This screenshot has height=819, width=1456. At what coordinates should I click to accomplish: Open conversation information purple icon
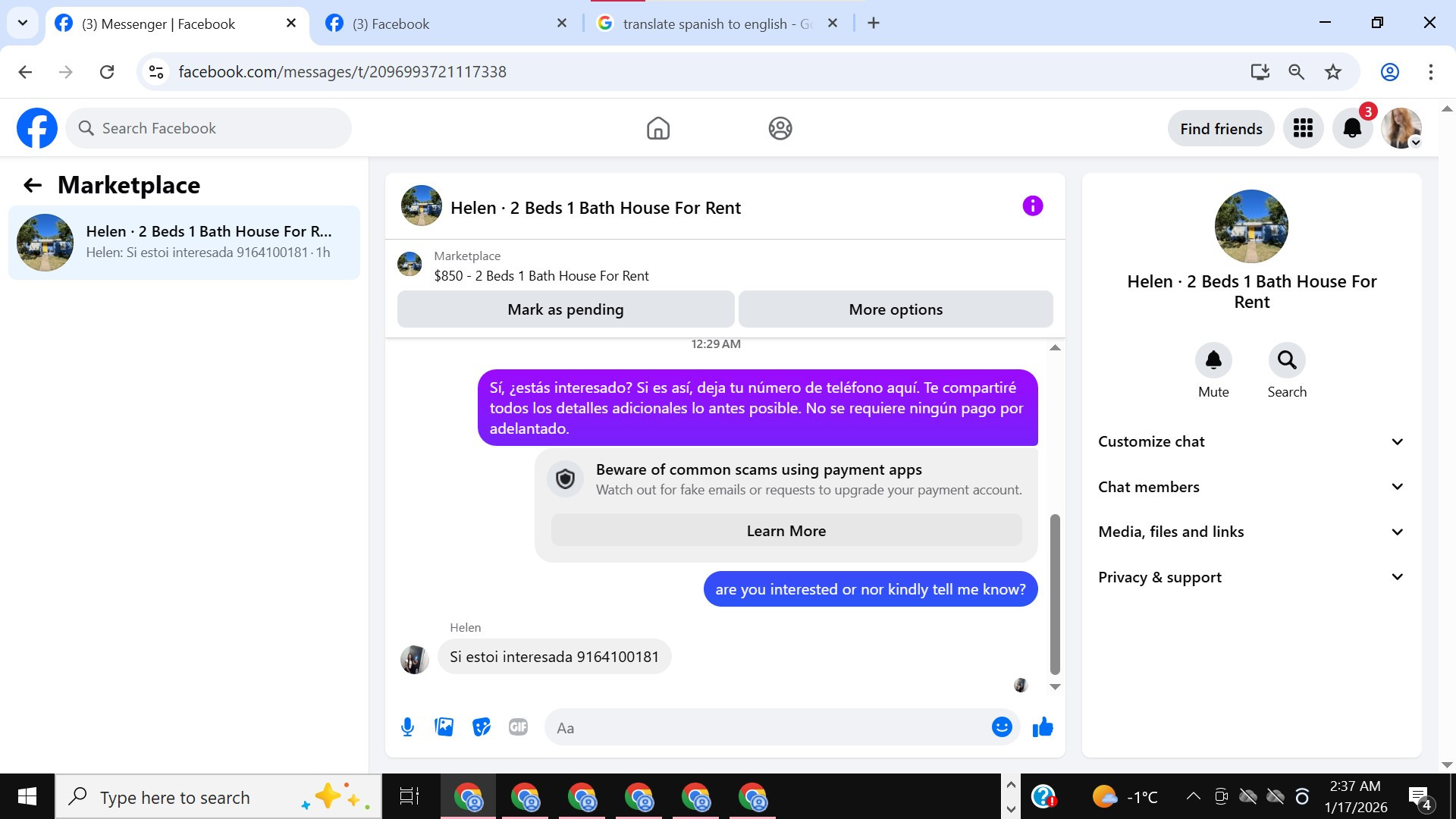pyautogui.click(x=1032, y=206)
